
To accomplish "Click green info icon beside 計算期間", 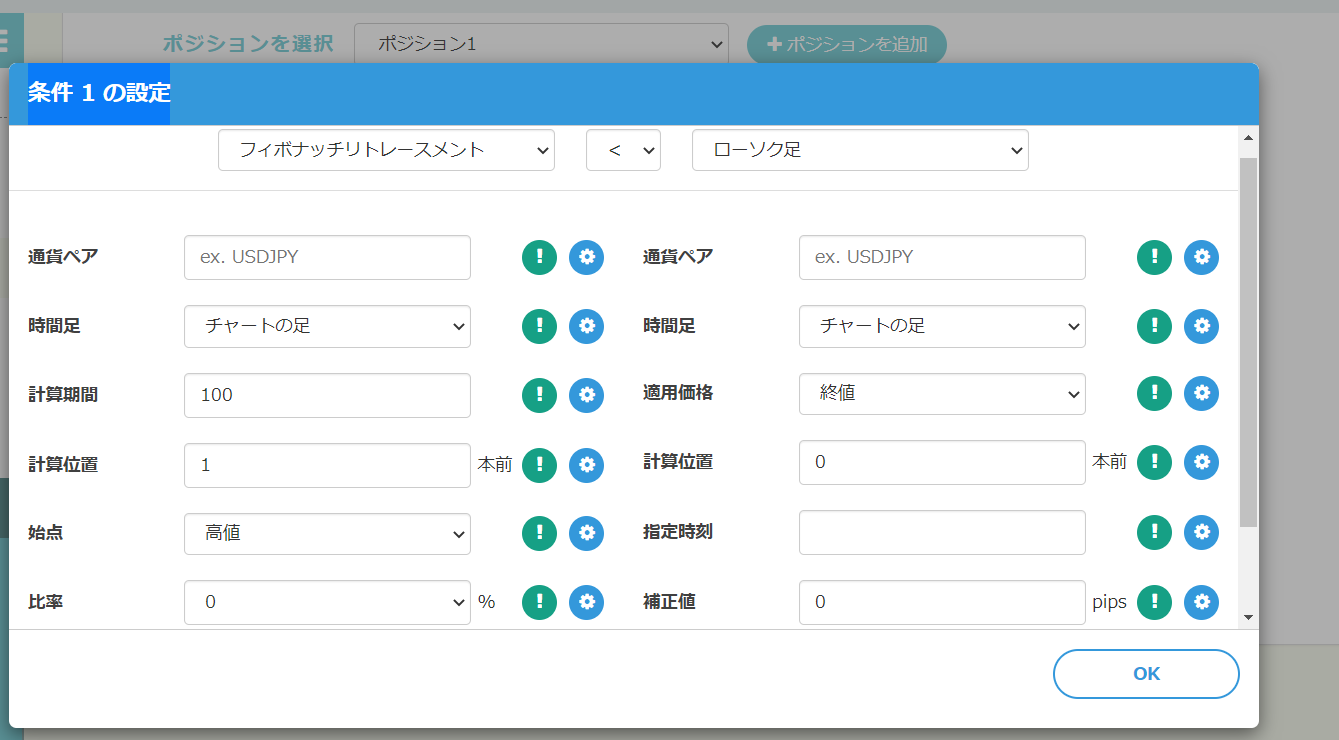I will (x=539, y=395).
